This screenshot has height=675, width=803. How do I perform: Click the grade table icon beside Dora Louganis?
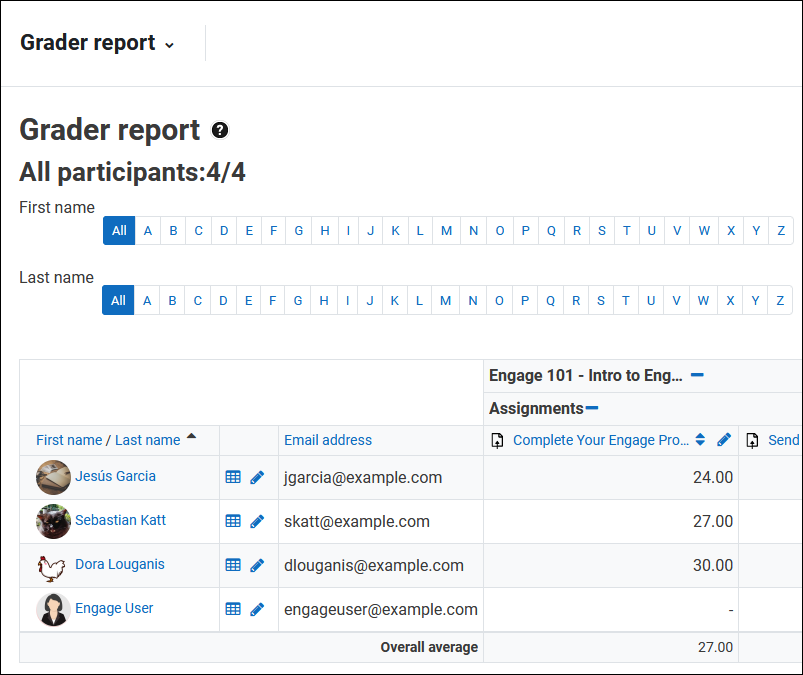click(x=232, y=564)
